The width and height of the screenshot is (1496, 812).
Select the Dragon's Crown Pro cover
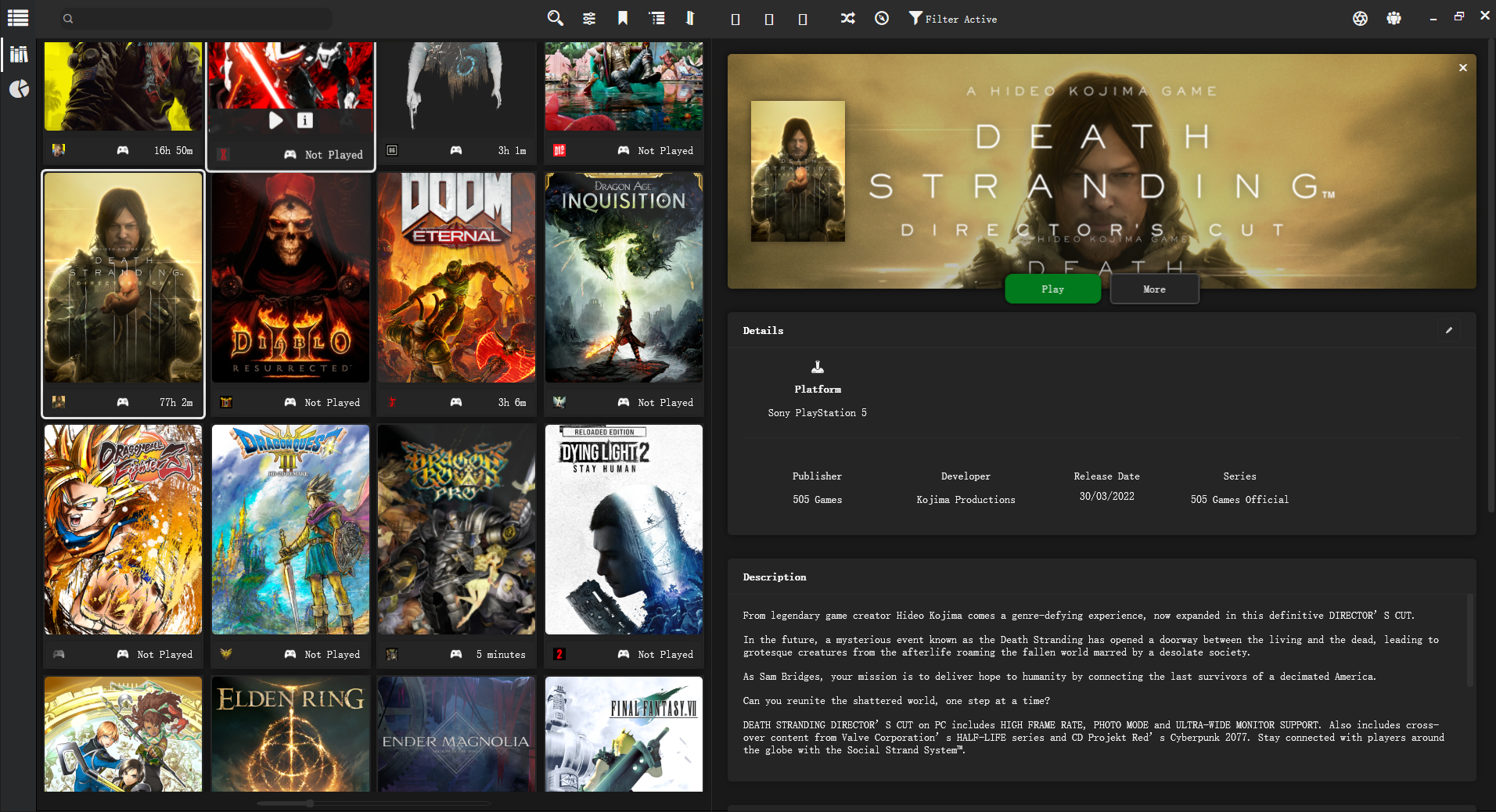(456, 530)
